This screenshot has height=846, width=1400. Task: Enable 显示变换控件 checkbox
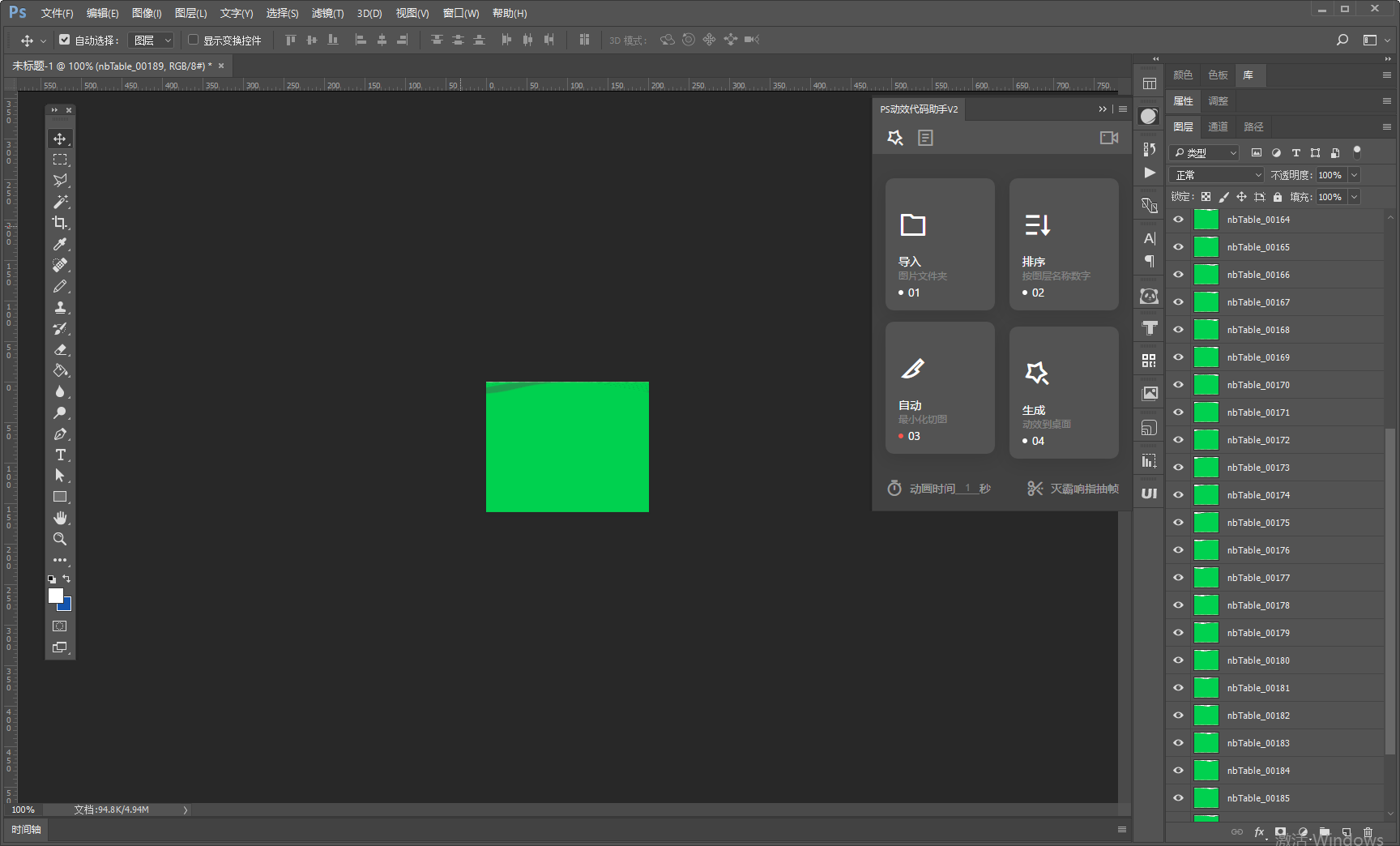(193, 39)
